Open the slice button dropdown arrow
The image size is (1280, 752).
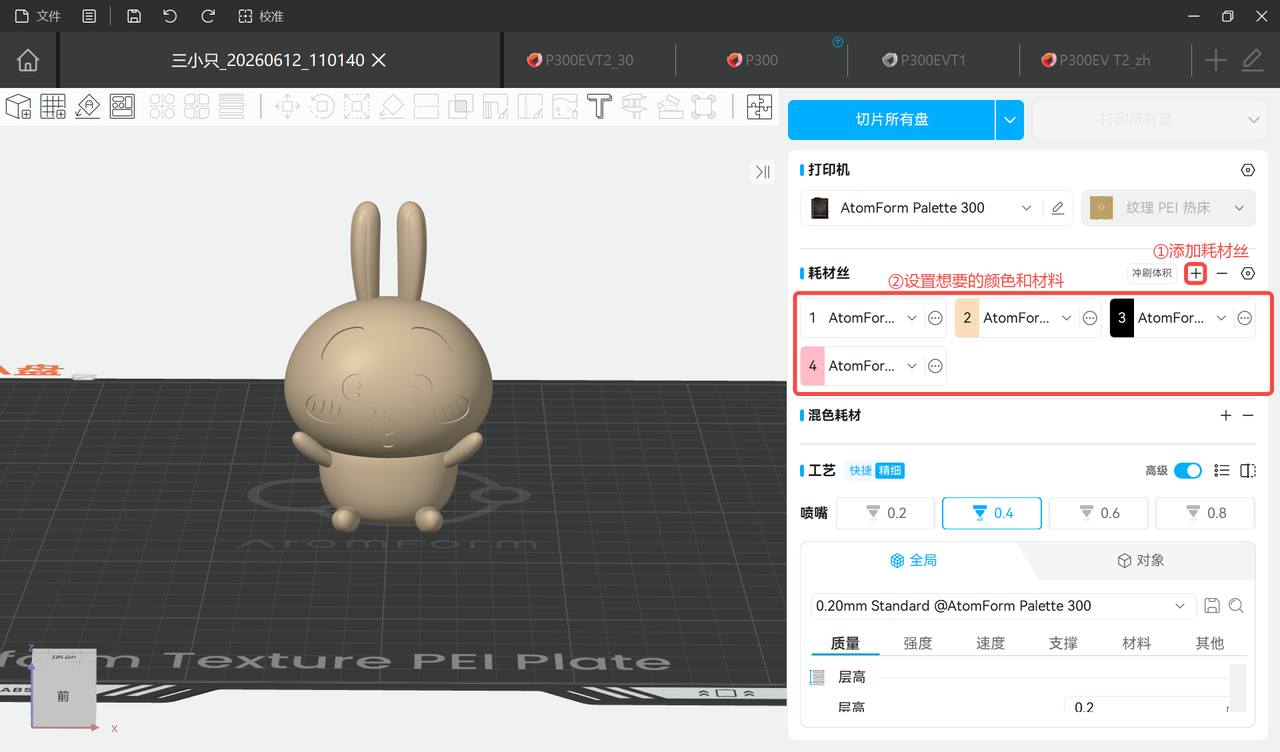click(1009, 120)
